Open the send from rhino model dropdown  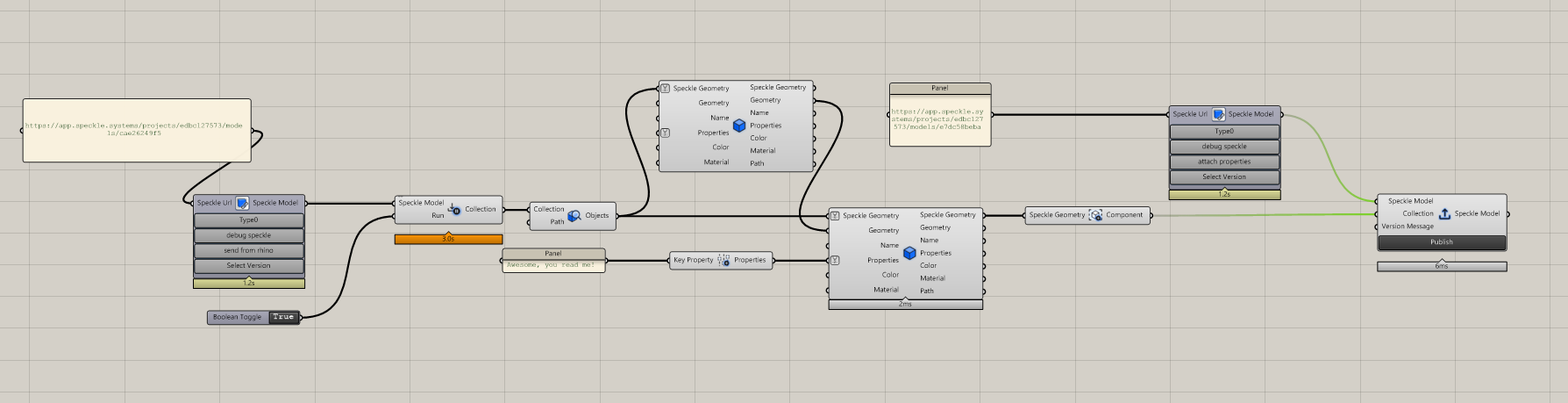(249, 250)
